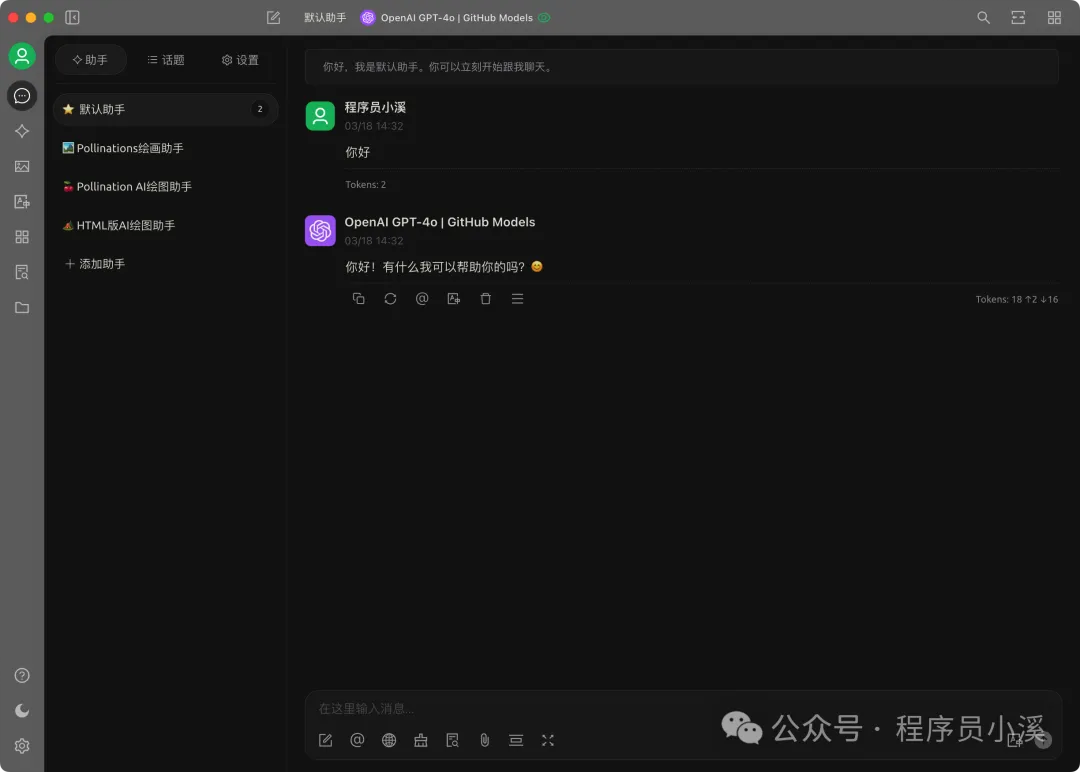Screen dimensions: 1080x772
Task: Open the mini apps grid in sidebar
Action: (x=22, y=237)
